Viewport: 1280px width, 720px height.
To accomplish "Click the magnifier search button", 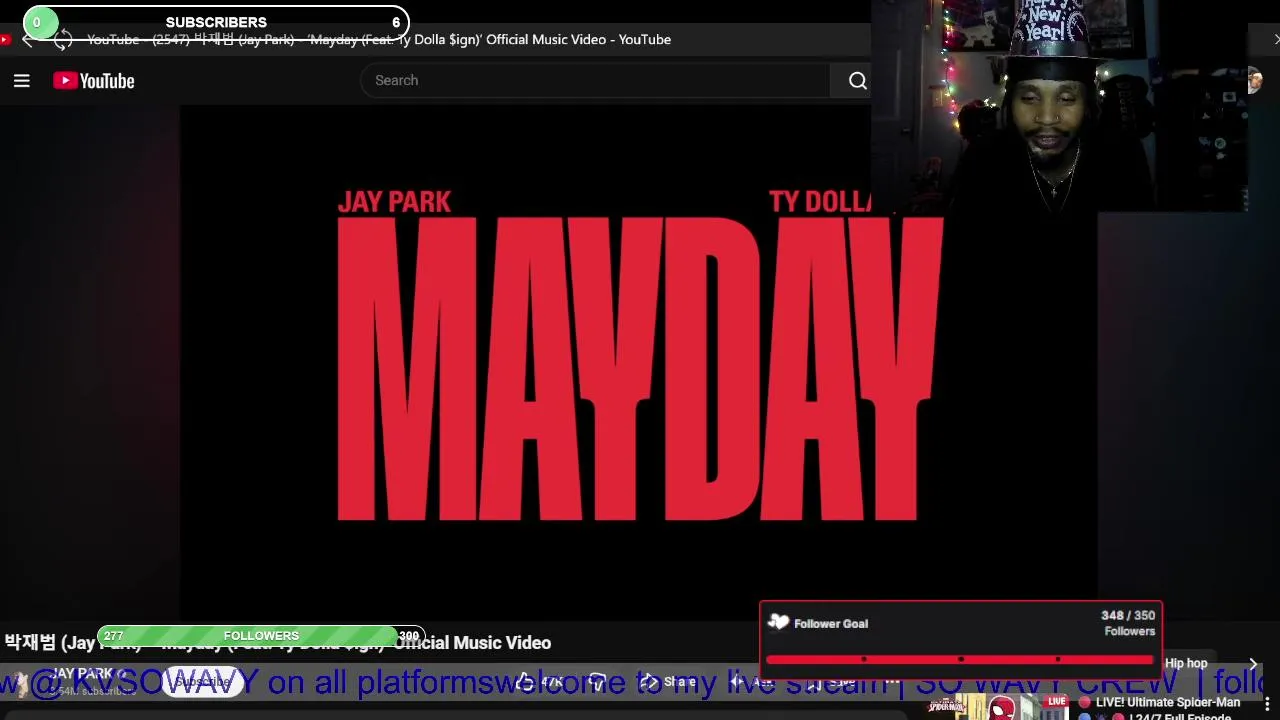I will click(857, 81).
